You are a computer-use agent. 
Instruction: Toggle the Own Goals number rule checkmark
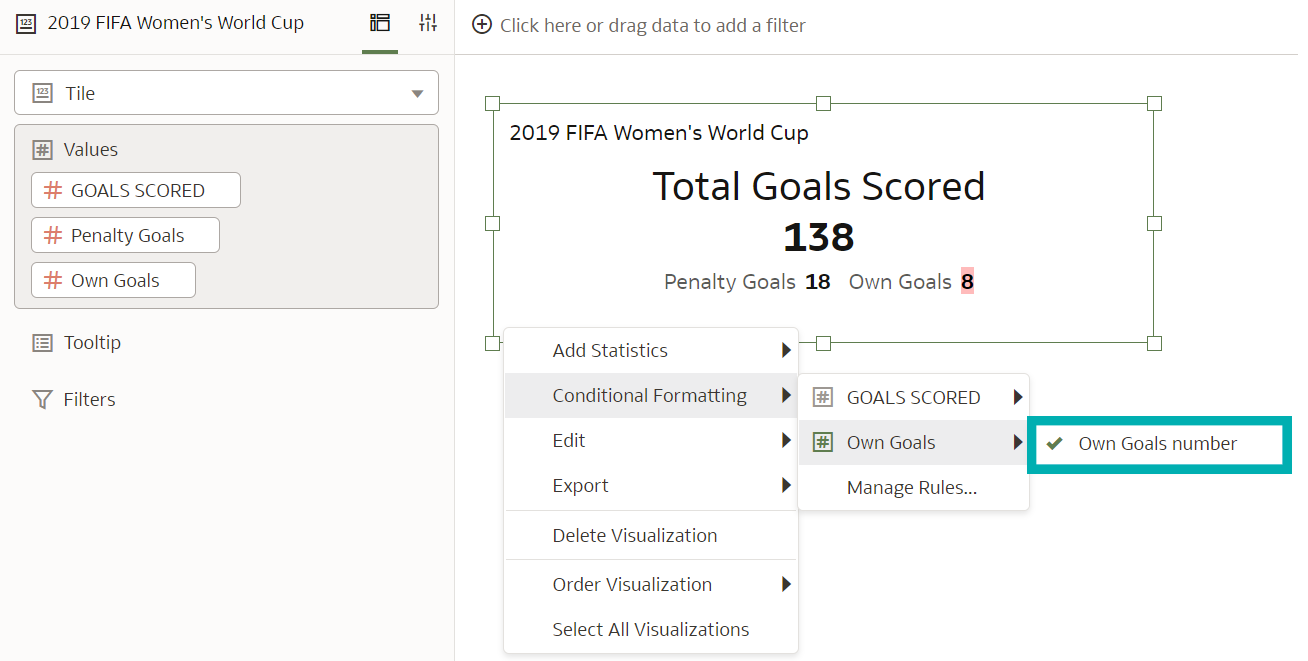pos(1054,443)
